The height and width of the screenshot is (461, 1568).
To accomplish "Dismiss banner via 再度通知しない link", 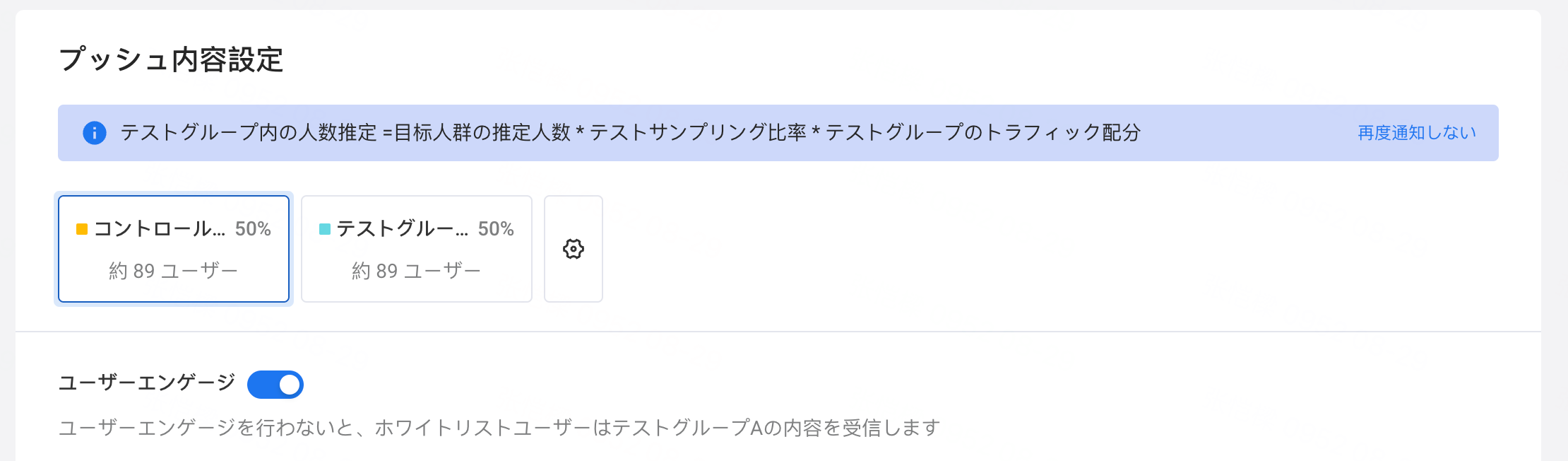I will 1417,133.
